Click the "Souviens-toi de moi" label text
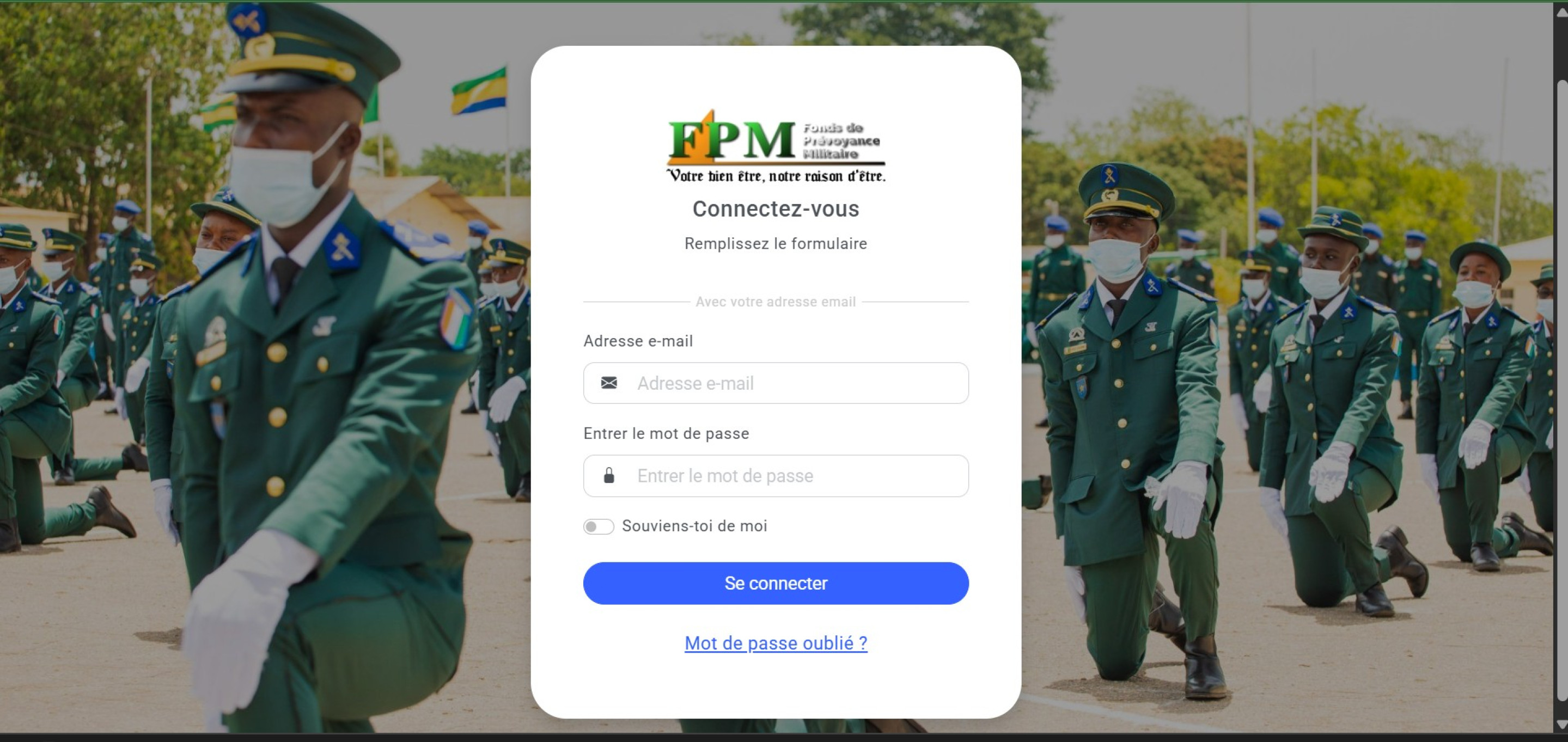Viewport: 1568px width, 742px height. click(x=694, y=526)
